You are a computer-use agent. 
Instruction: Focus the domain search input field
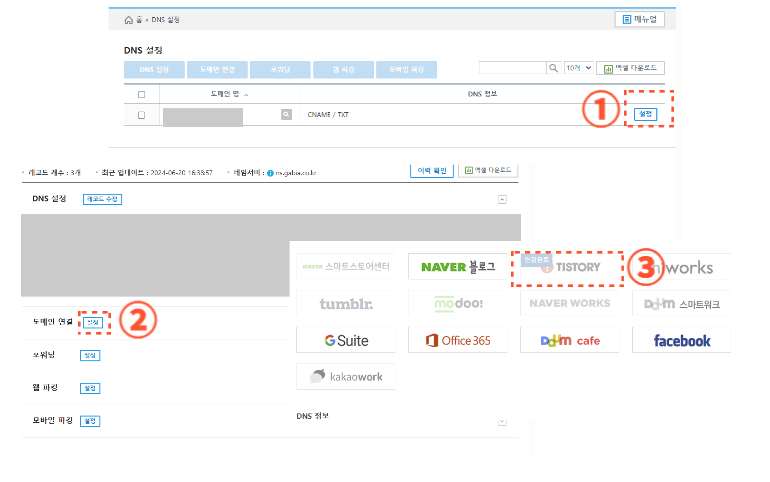pos(513,68)
